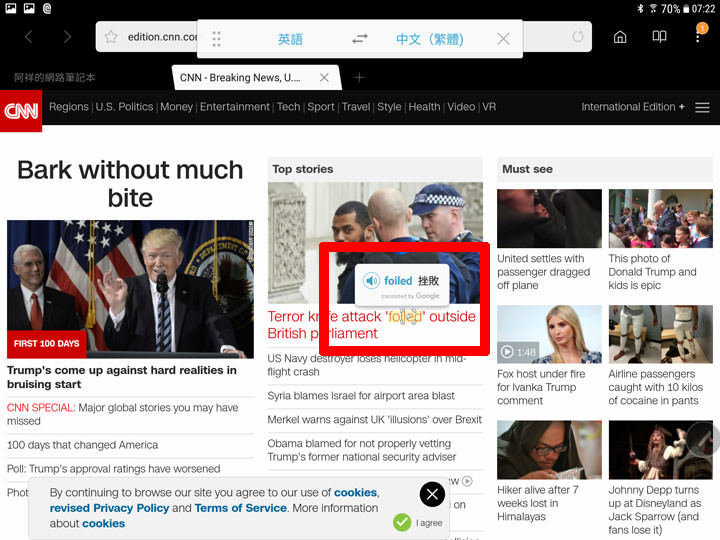Open Johnny Depp Disneyland photo thumbnail
The height and width of the screenshot is (540, 720).
(x=660, y=449)
